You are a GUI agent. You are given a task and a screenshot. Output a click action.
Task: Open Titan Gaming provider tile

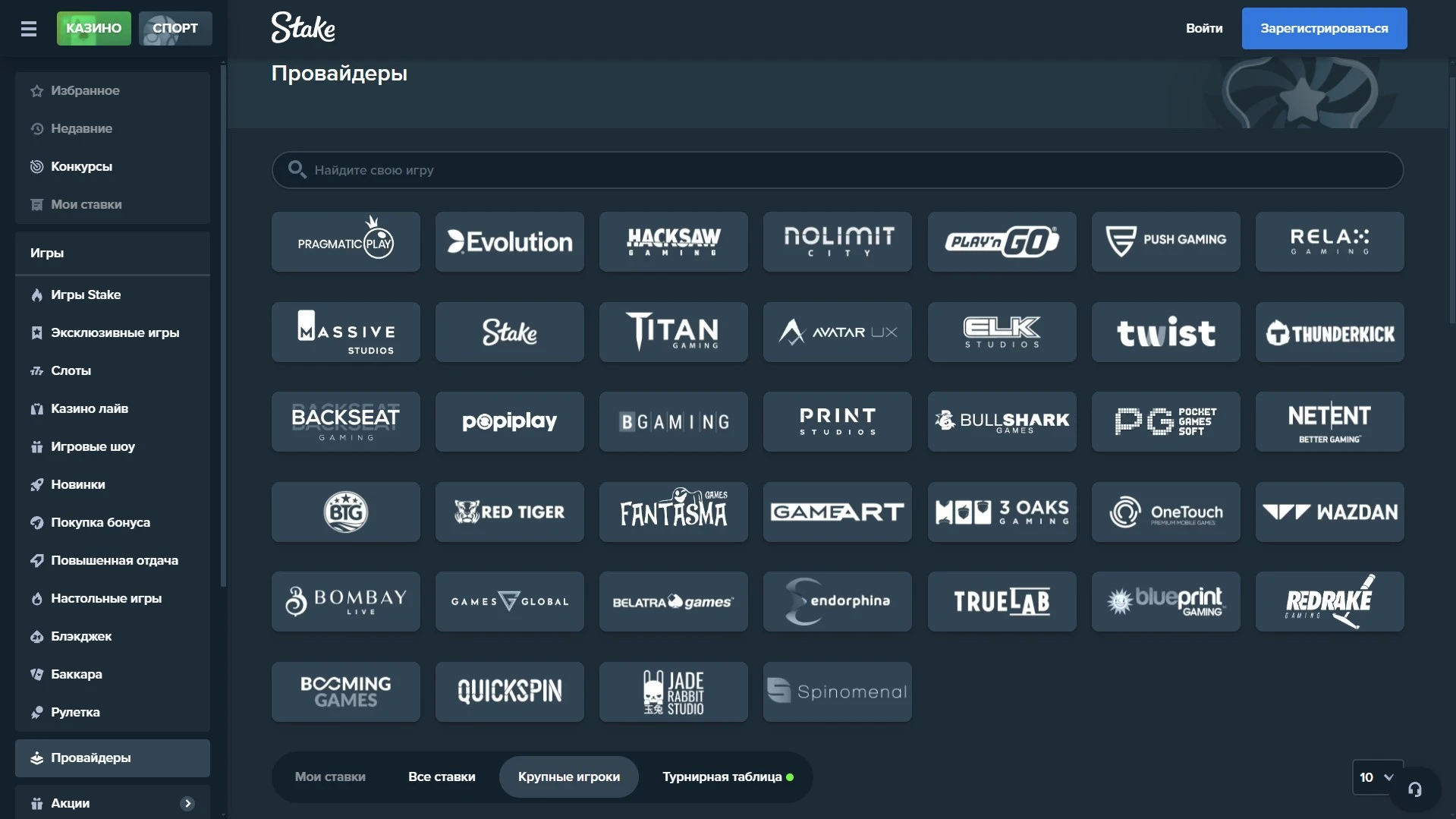tap(673, 332)
